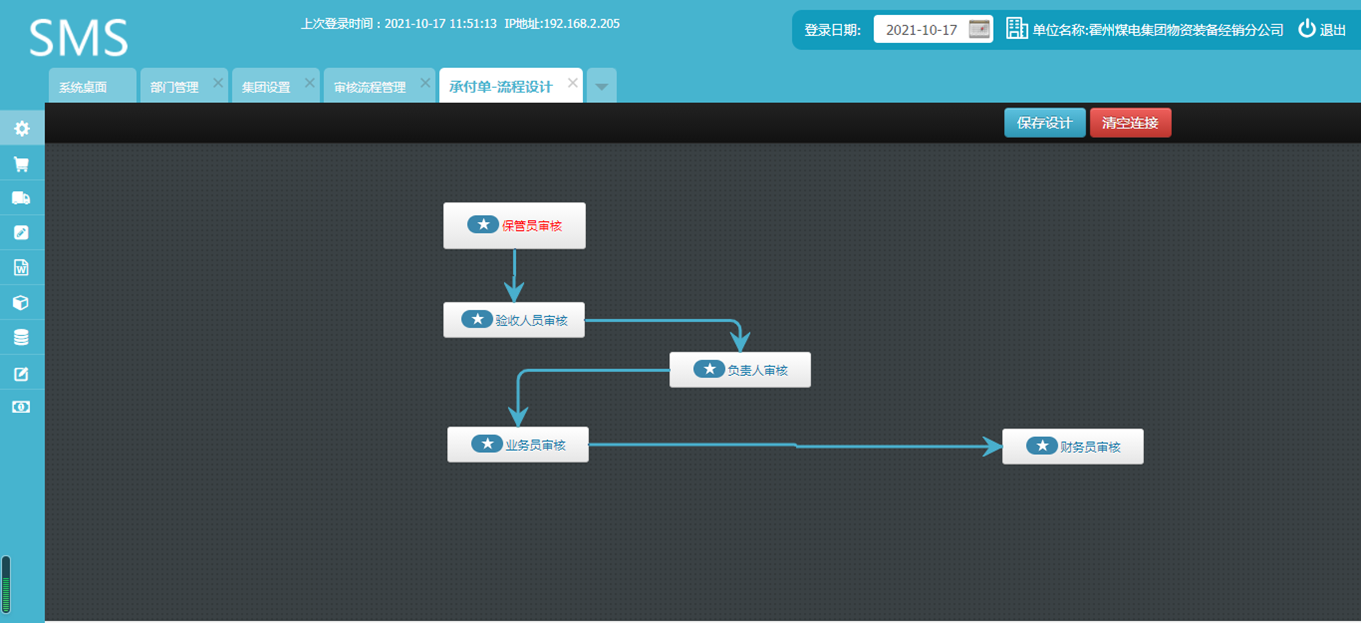Screen dimensions: 1361x623
Task: Click the login date input field
Action: (x=921, y=30)
